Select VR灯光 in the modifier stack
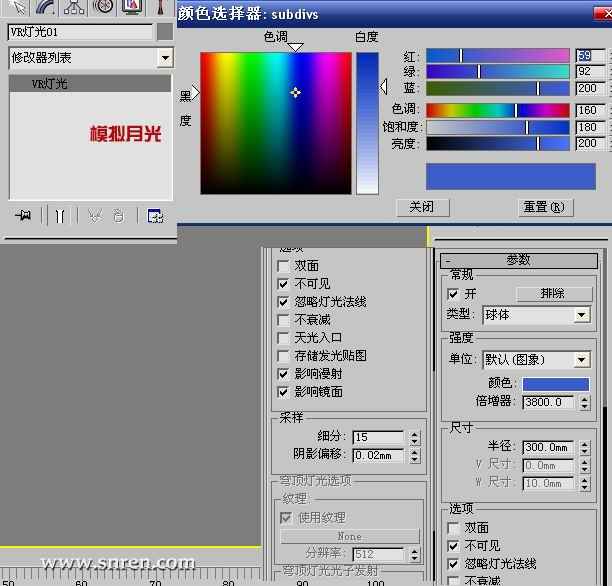This screenshot has height=586, width=612. point(90,84)
